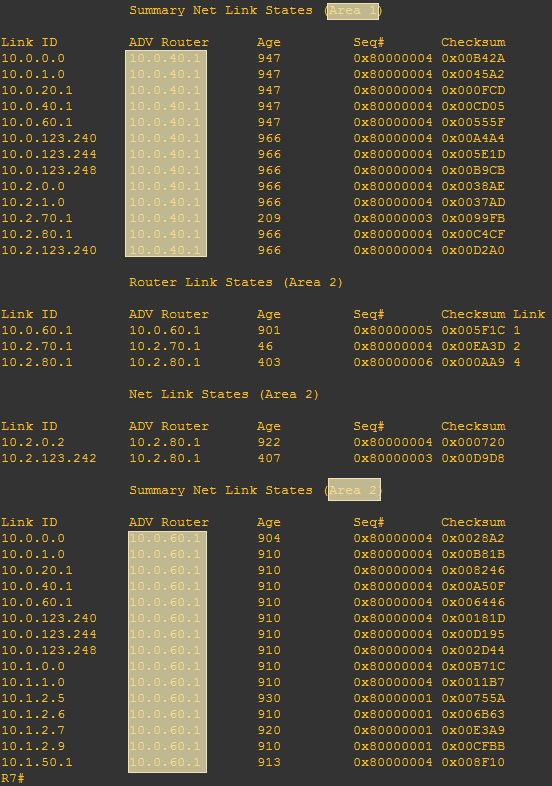Select checksum 0x008F10
This screenshot has height=786, width=552.
pos(473,763)
